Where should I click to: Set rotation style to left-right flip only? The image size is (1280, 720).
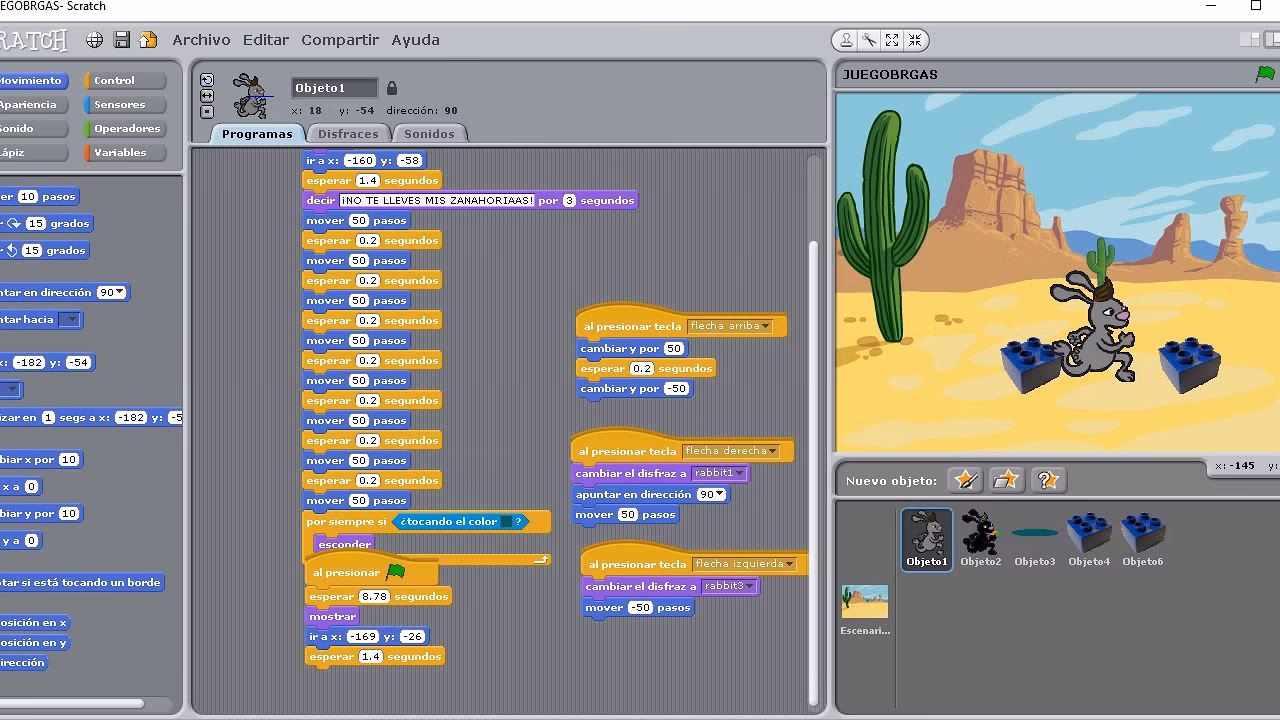click(x=207, y=96)
